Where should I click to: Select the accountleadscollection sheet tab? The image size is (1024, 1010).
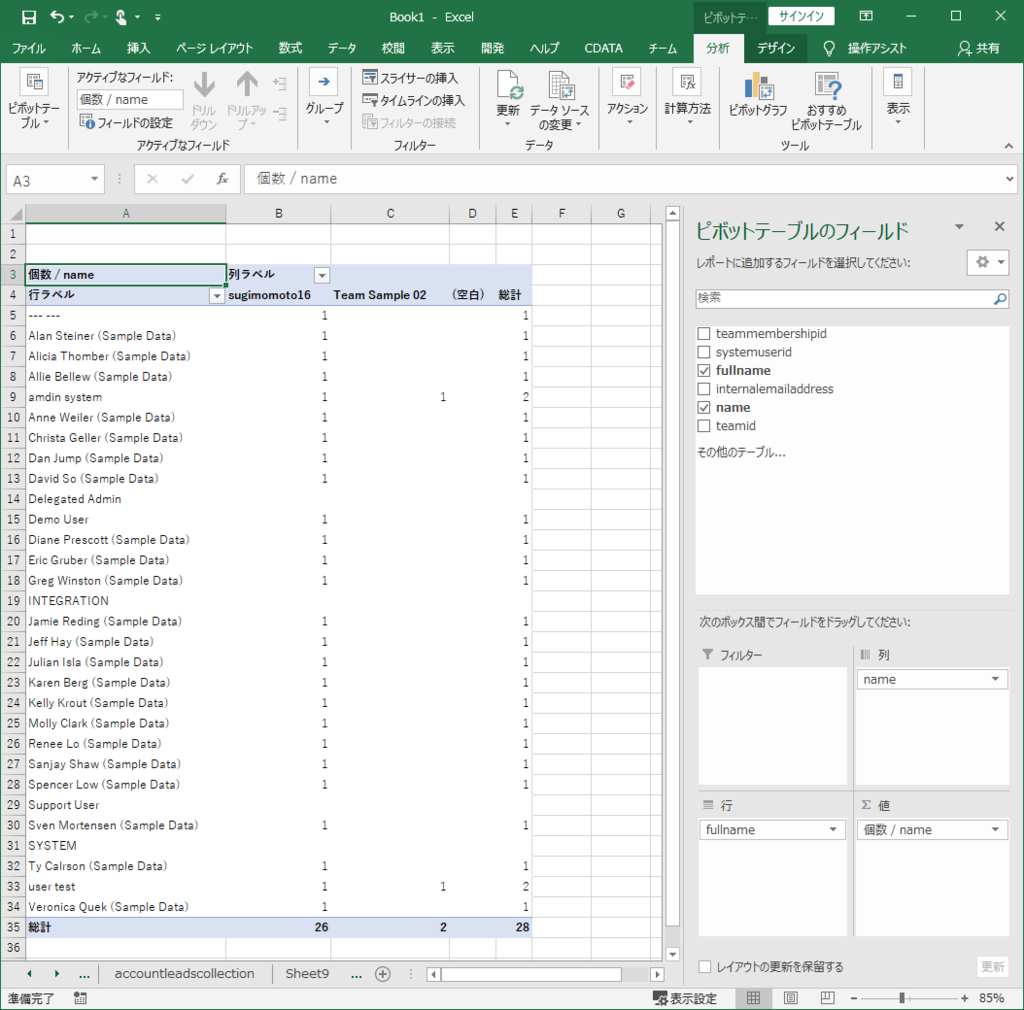(x=185, y=974)
